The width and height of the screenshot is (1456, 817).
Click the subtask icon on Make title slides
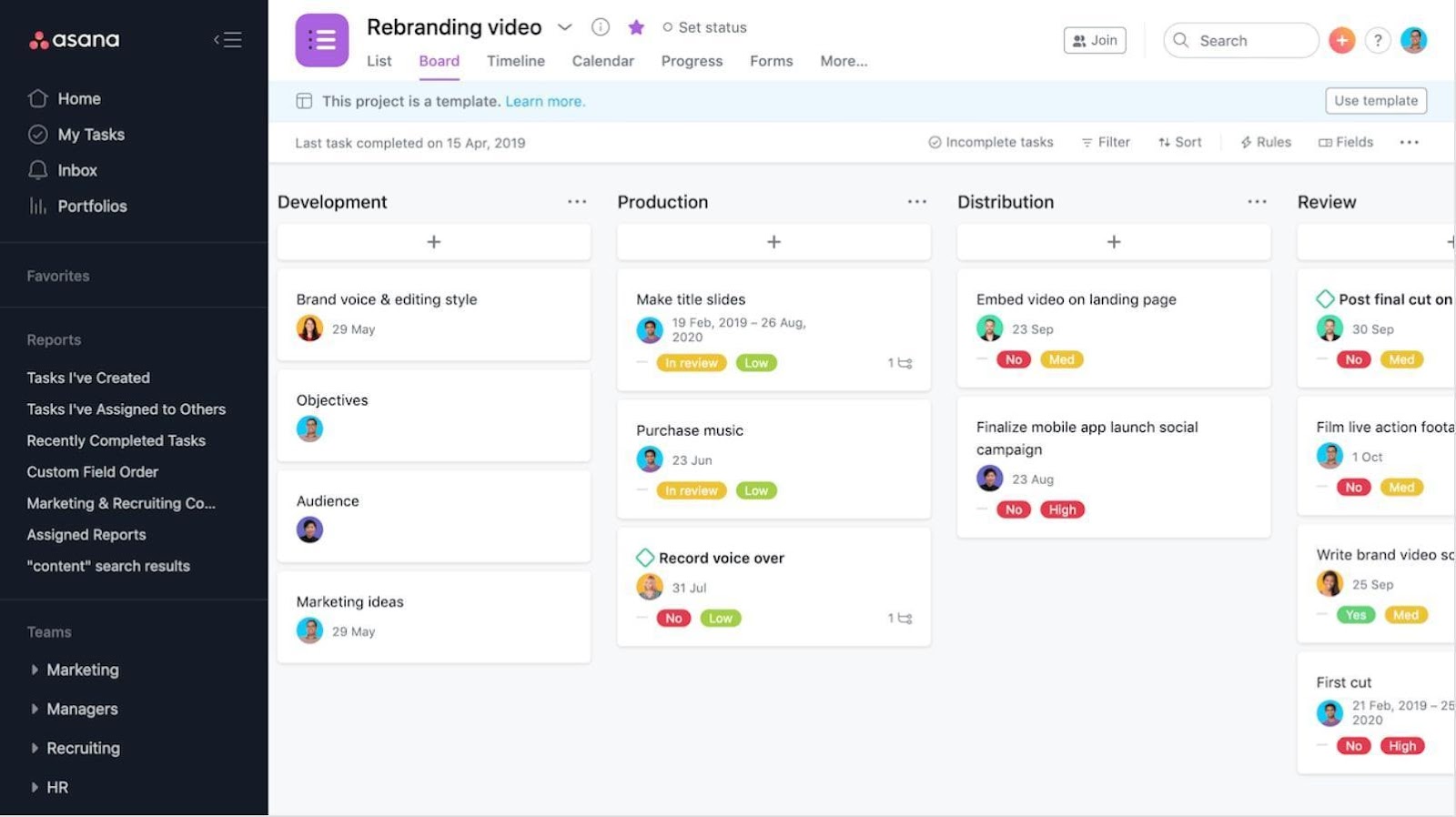pos(900,363)
